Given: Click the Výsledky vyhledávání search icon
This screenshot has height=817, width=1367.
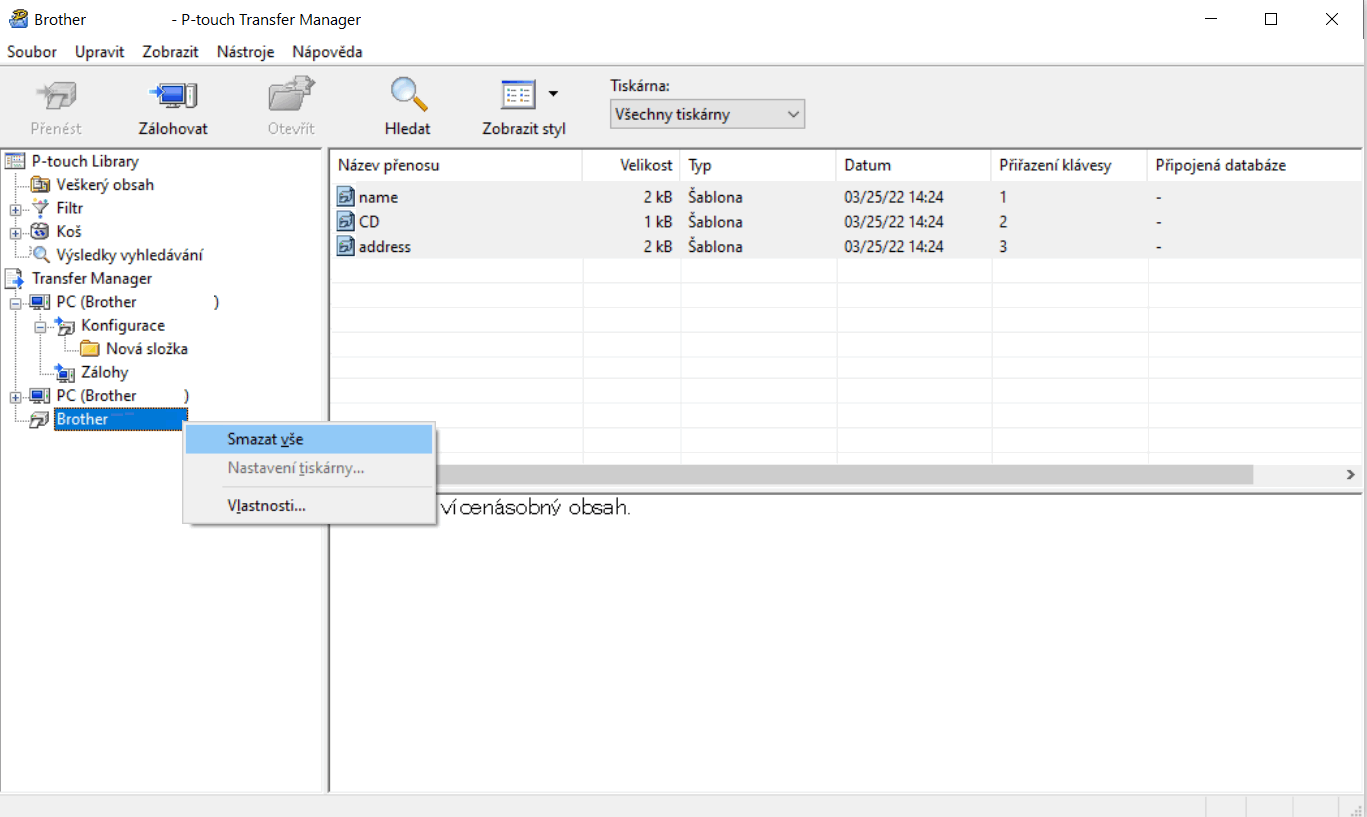Looking at the screenshot, I should click(x=40, y=255).
